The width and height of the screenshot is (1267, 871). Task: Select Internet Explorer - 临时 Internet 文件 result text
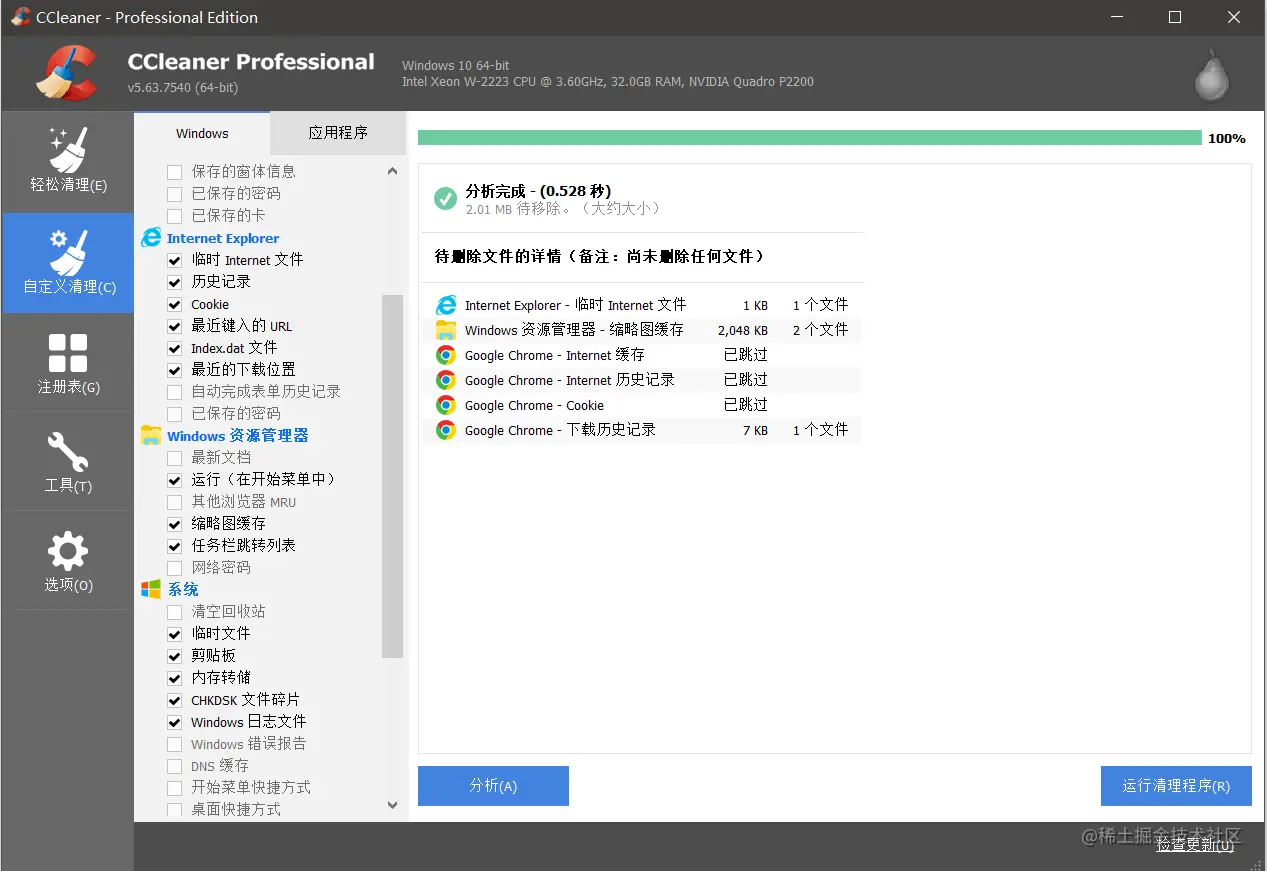576,305
